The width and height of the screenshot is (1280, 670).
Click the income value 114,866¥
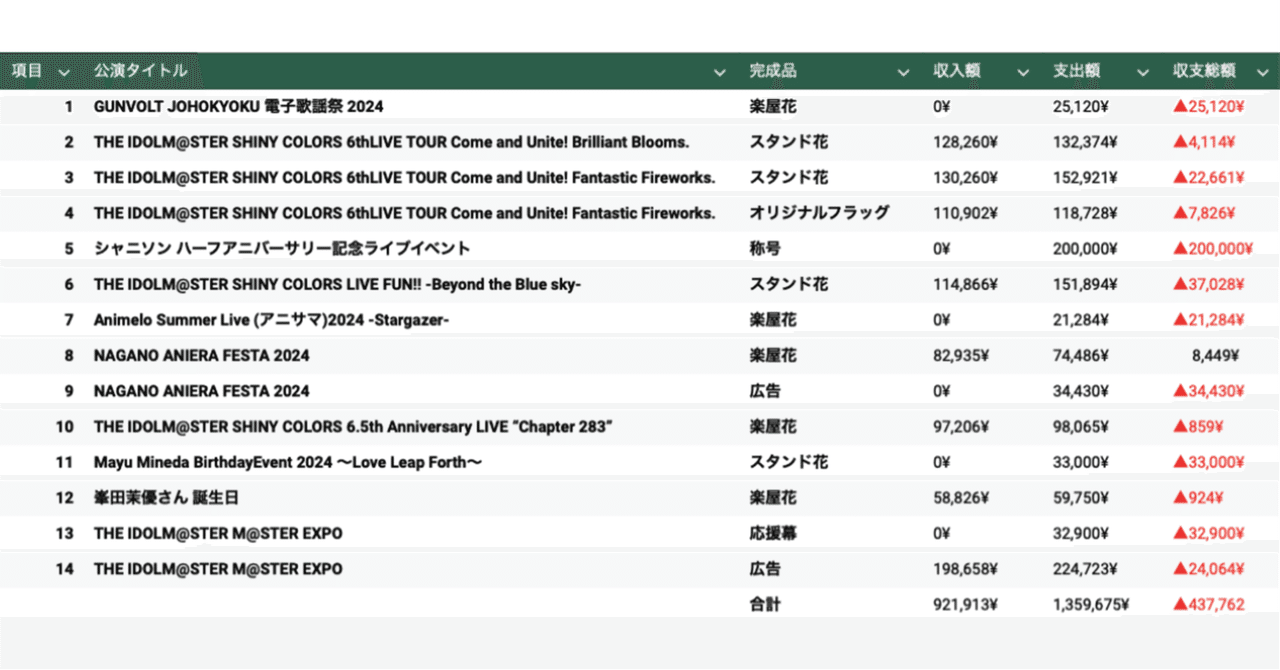tap(965, 284)
